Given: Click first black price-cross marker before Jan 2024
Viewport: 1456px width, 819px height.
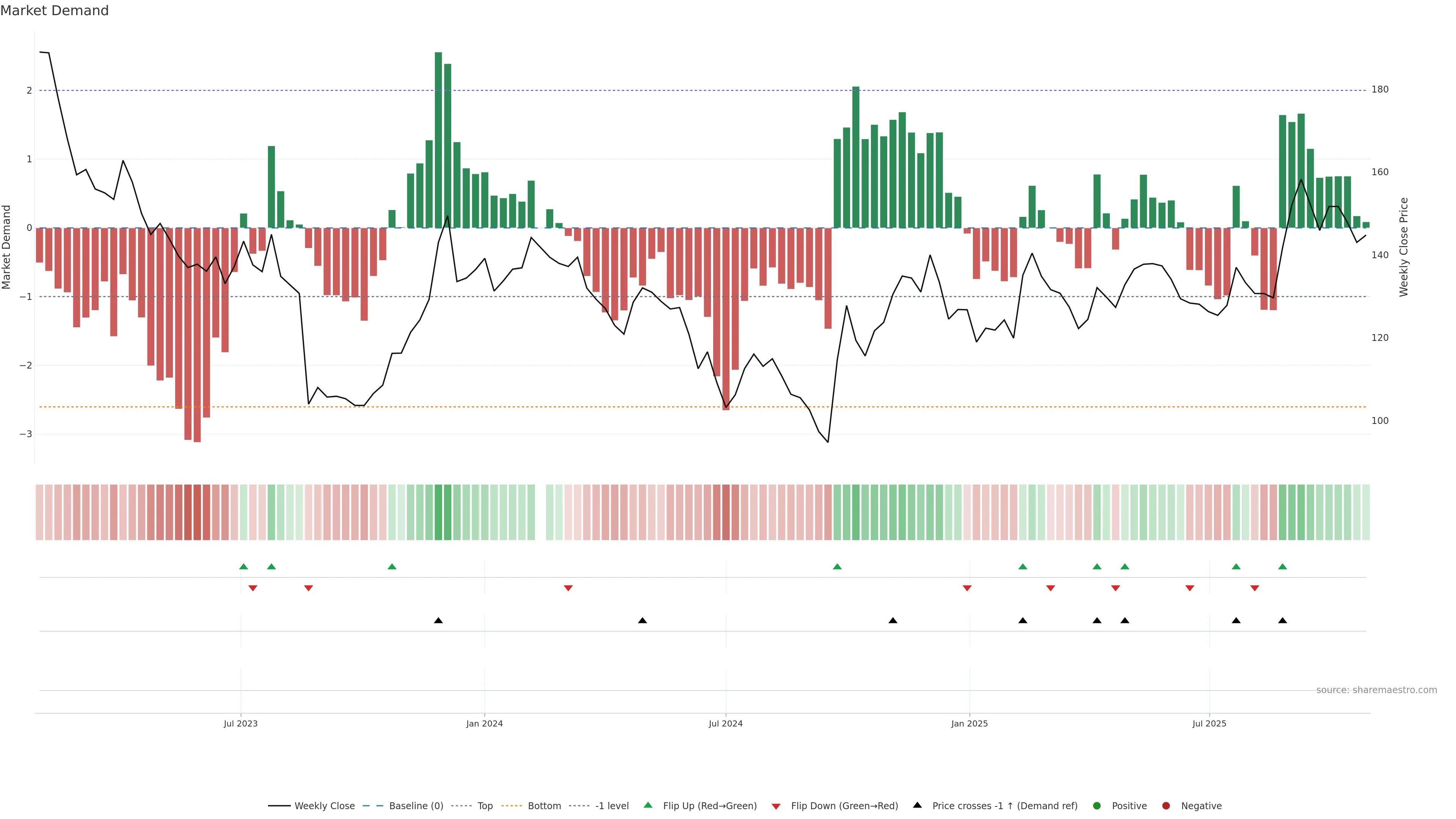Looking at the screenshot, I should 438,620.
